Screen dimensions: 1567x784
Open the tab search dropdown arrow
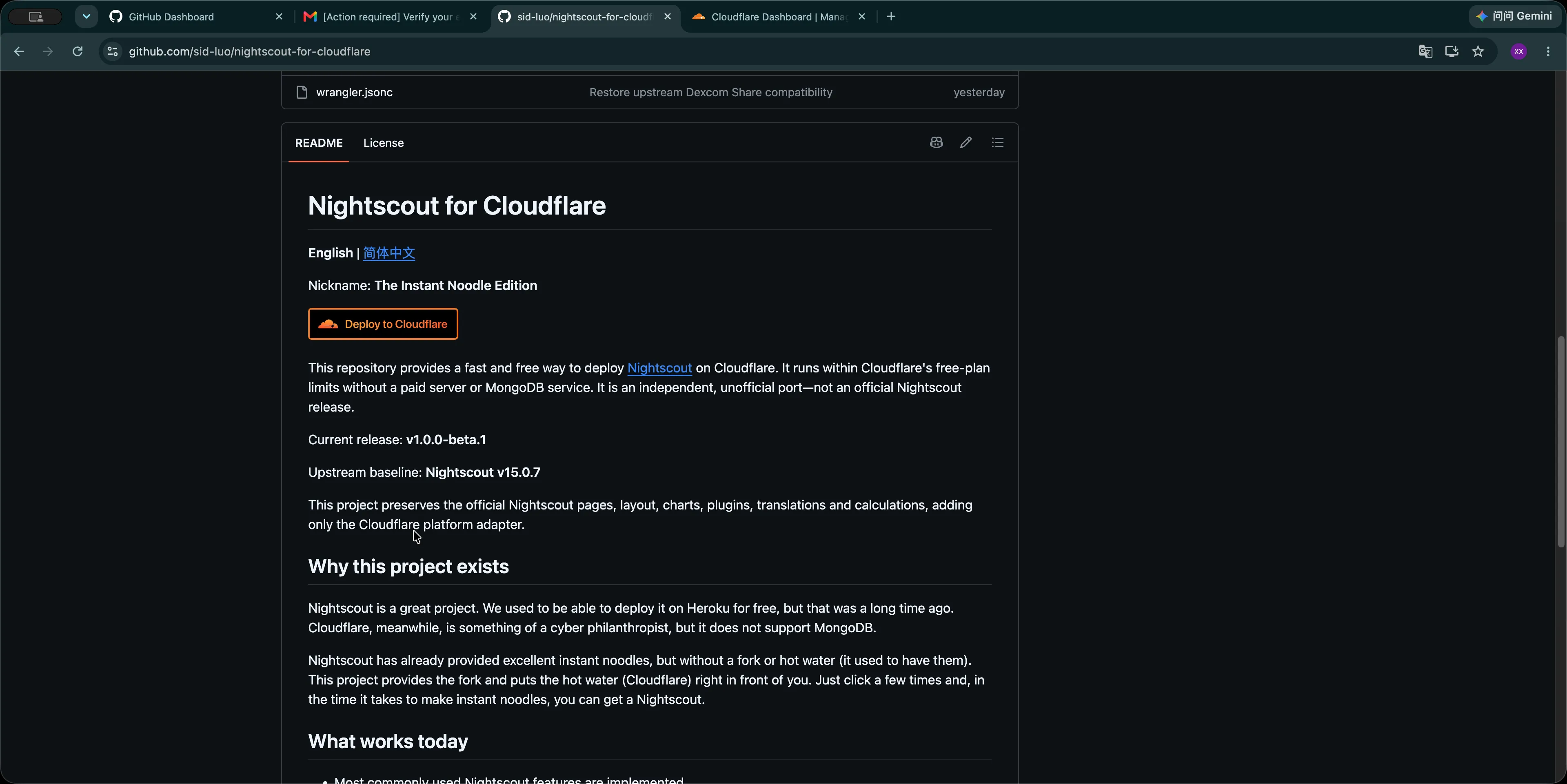87,16
